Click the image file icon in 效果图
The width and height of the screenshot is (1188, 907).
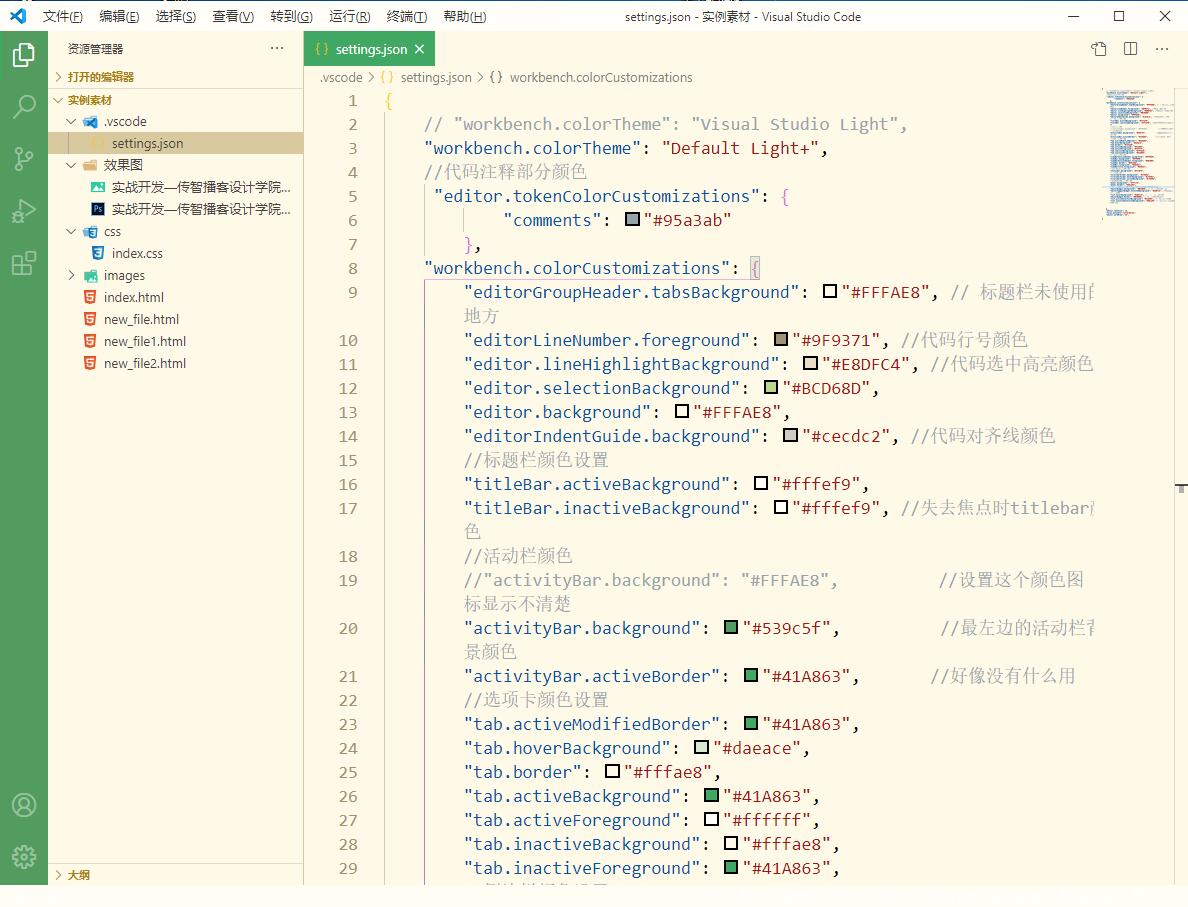pos(98,187)
